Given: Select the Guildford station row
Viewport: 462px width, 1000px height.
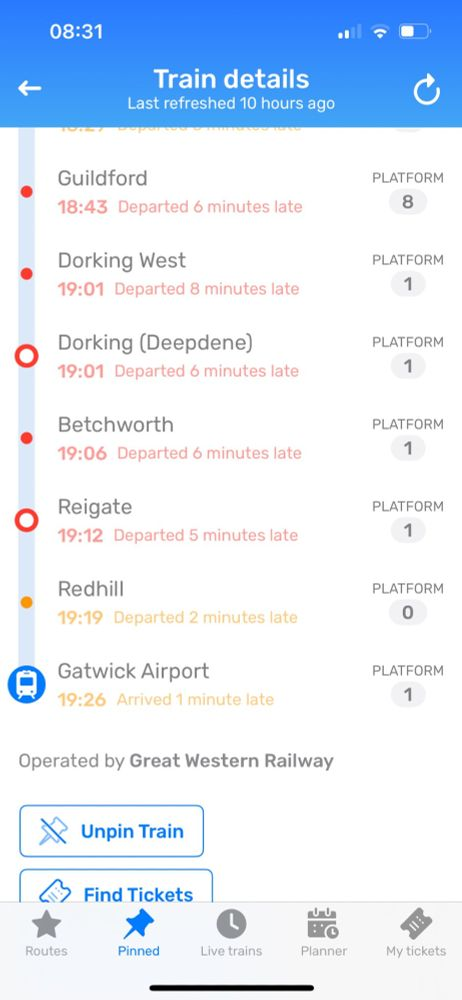Looking at the screenshot, I should click(x=231, y=191).
